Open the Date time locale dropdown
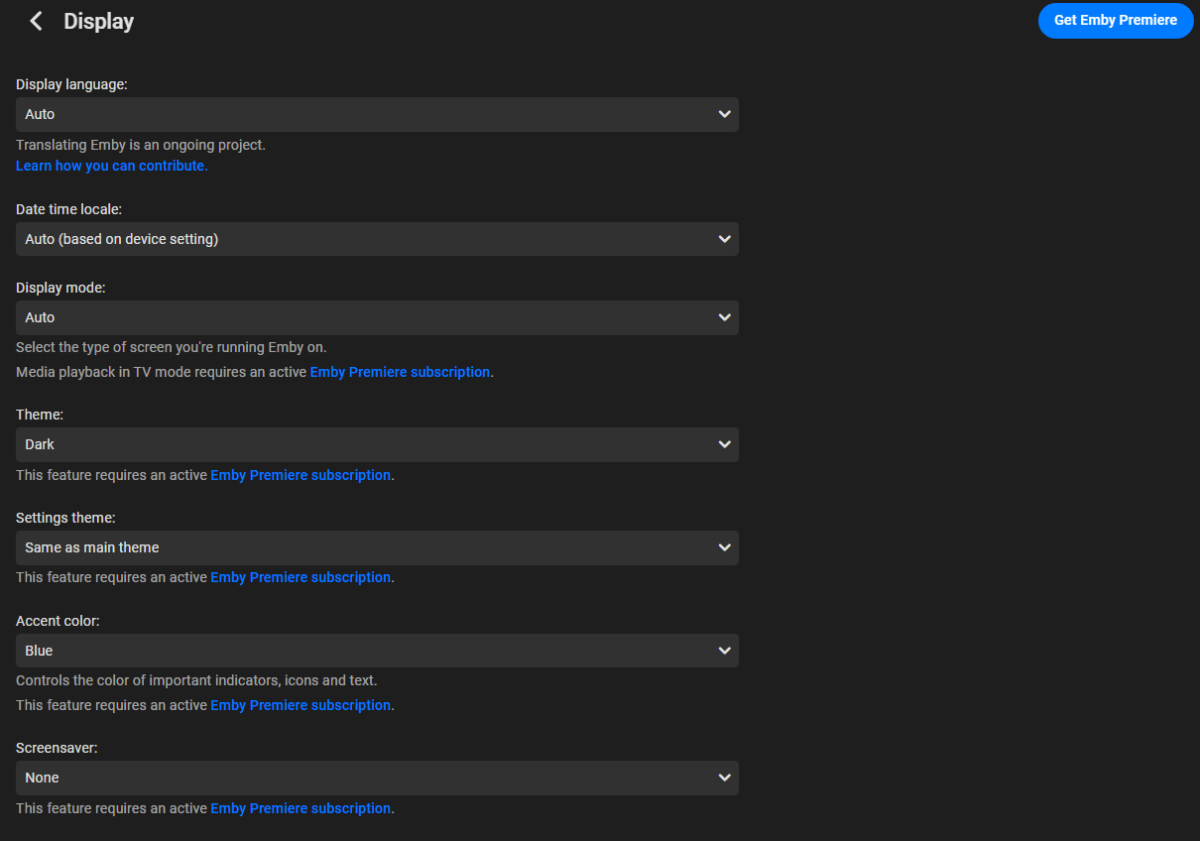 377,238
